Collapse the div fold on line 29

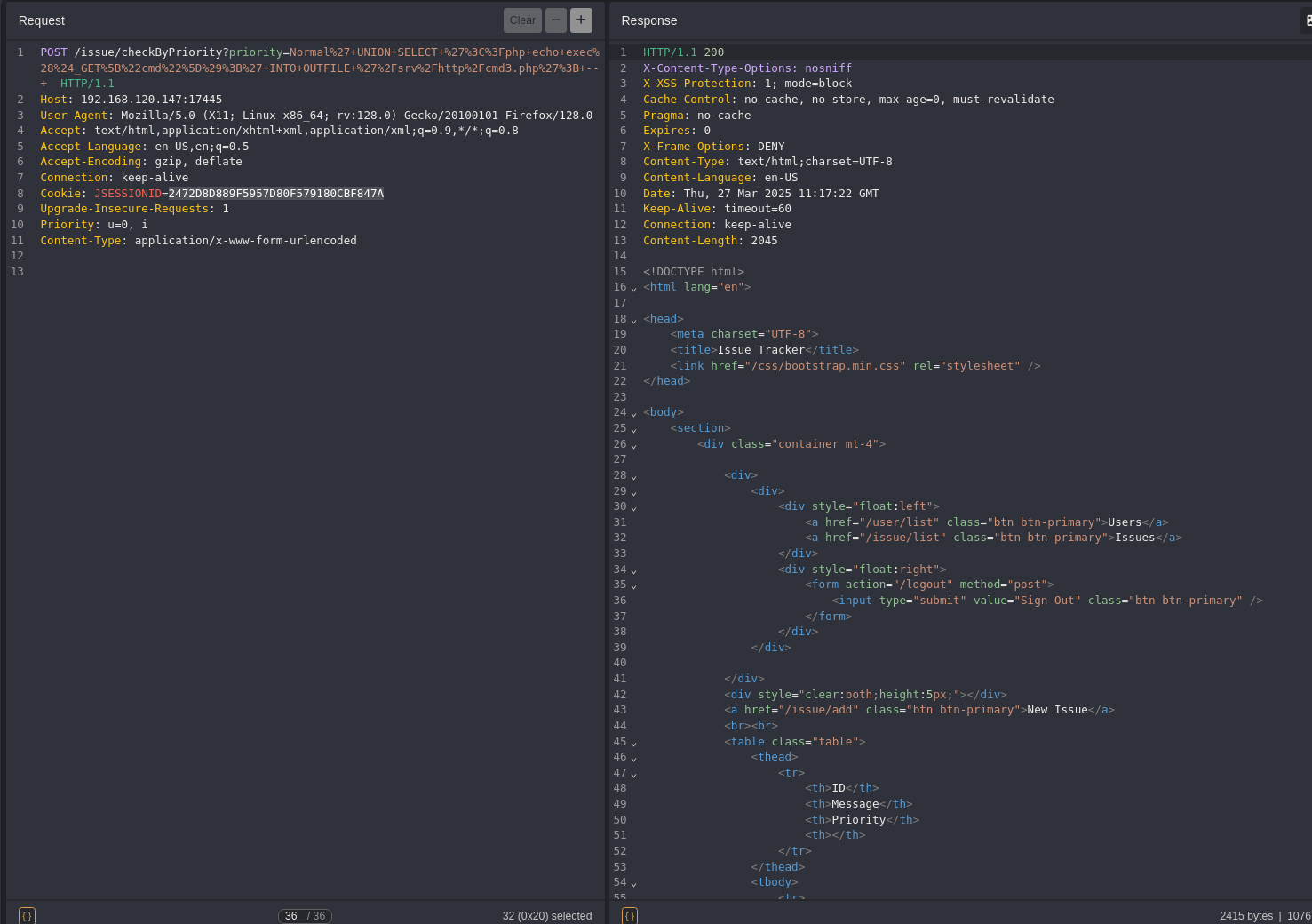[x=633, y=492]
